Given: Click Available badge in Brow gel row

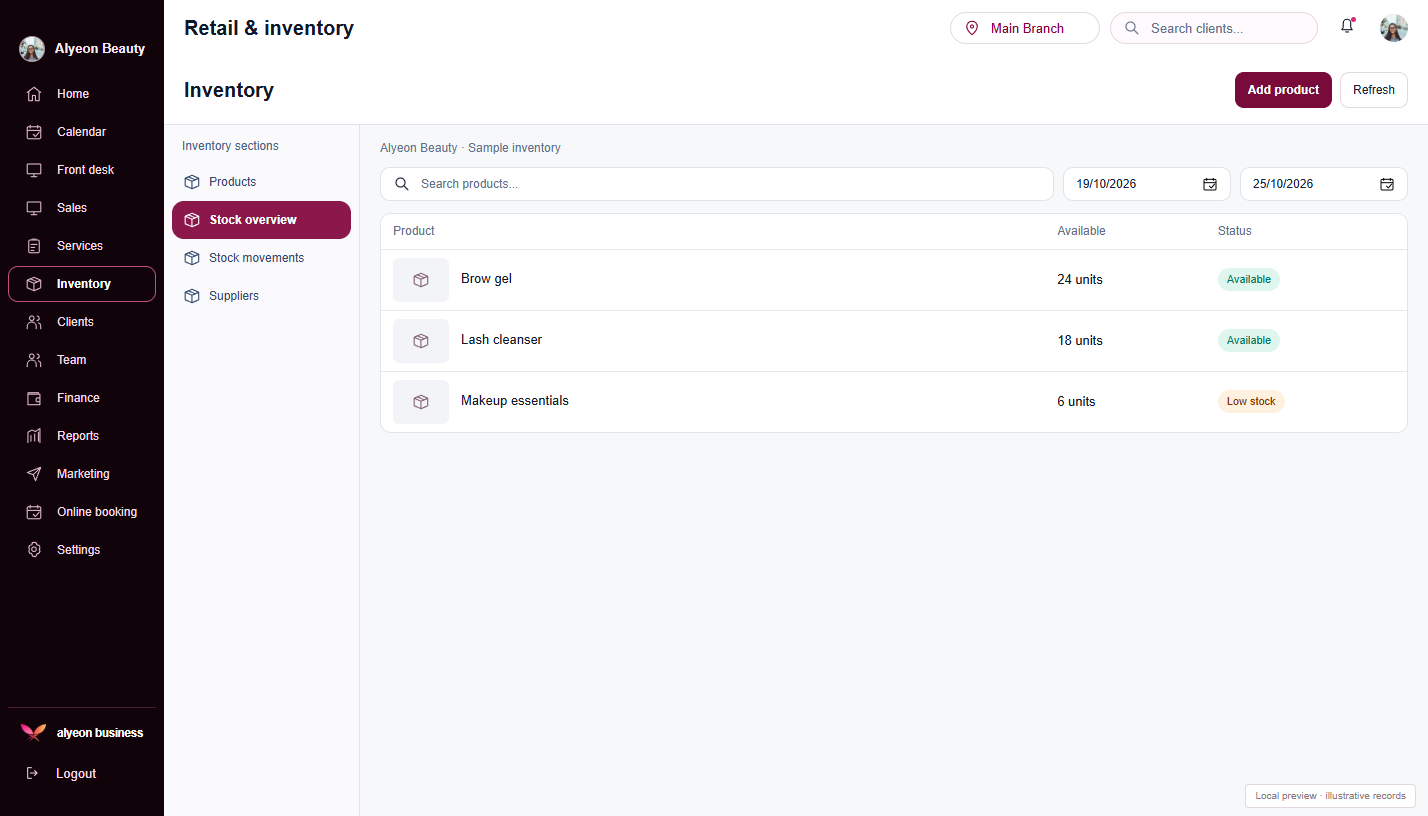Looking at the screenshot, I should [x=1249, y=280].
